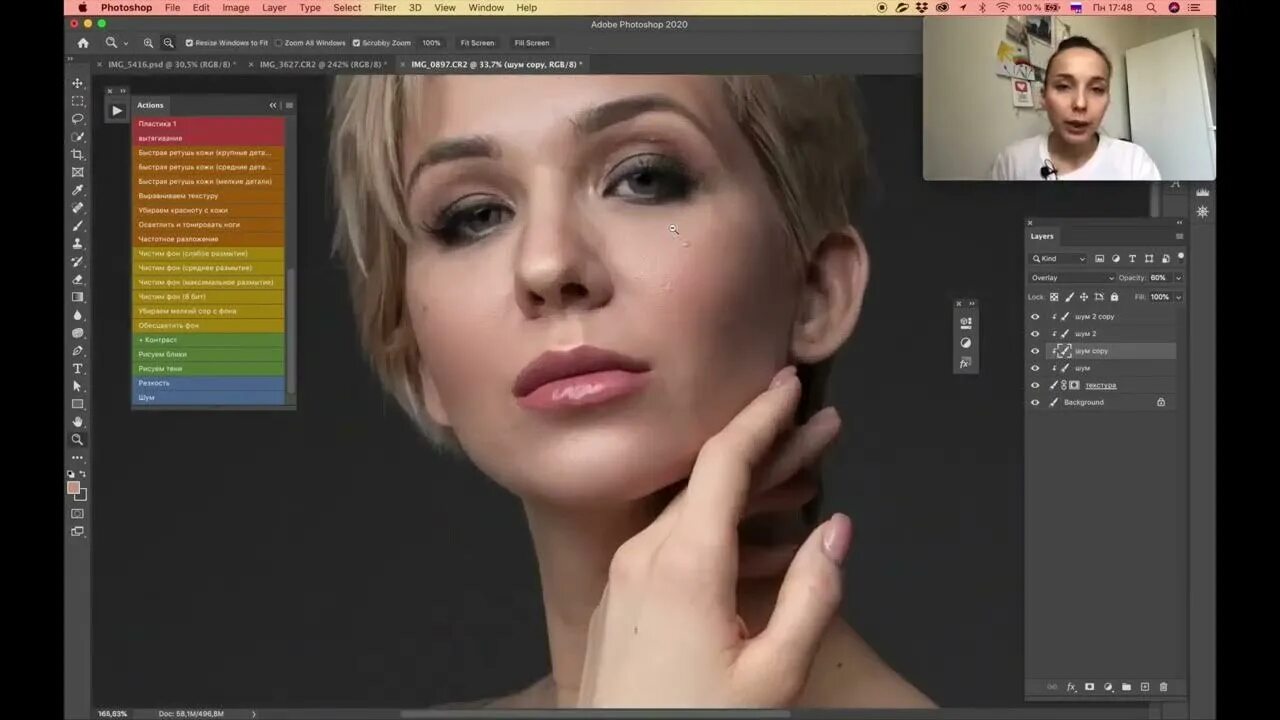
Task: Click the Fill Screen button
Action: pyautogui.click(x=531, y=43)
